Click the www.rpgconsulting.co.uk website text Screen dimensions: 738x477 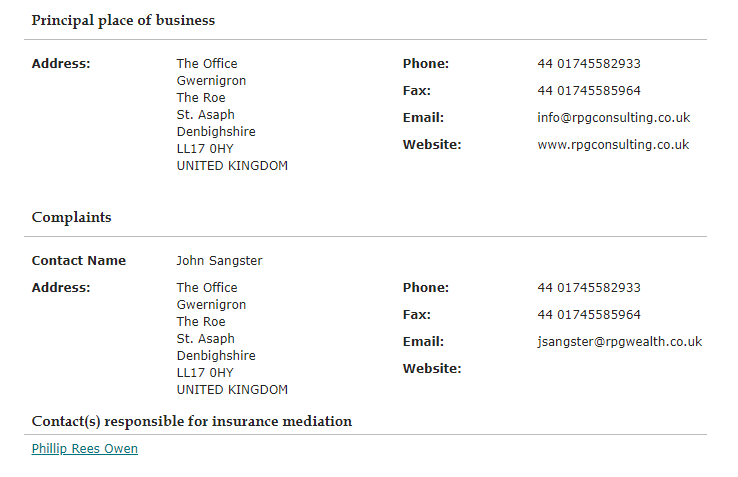click(x=613, y=145)
